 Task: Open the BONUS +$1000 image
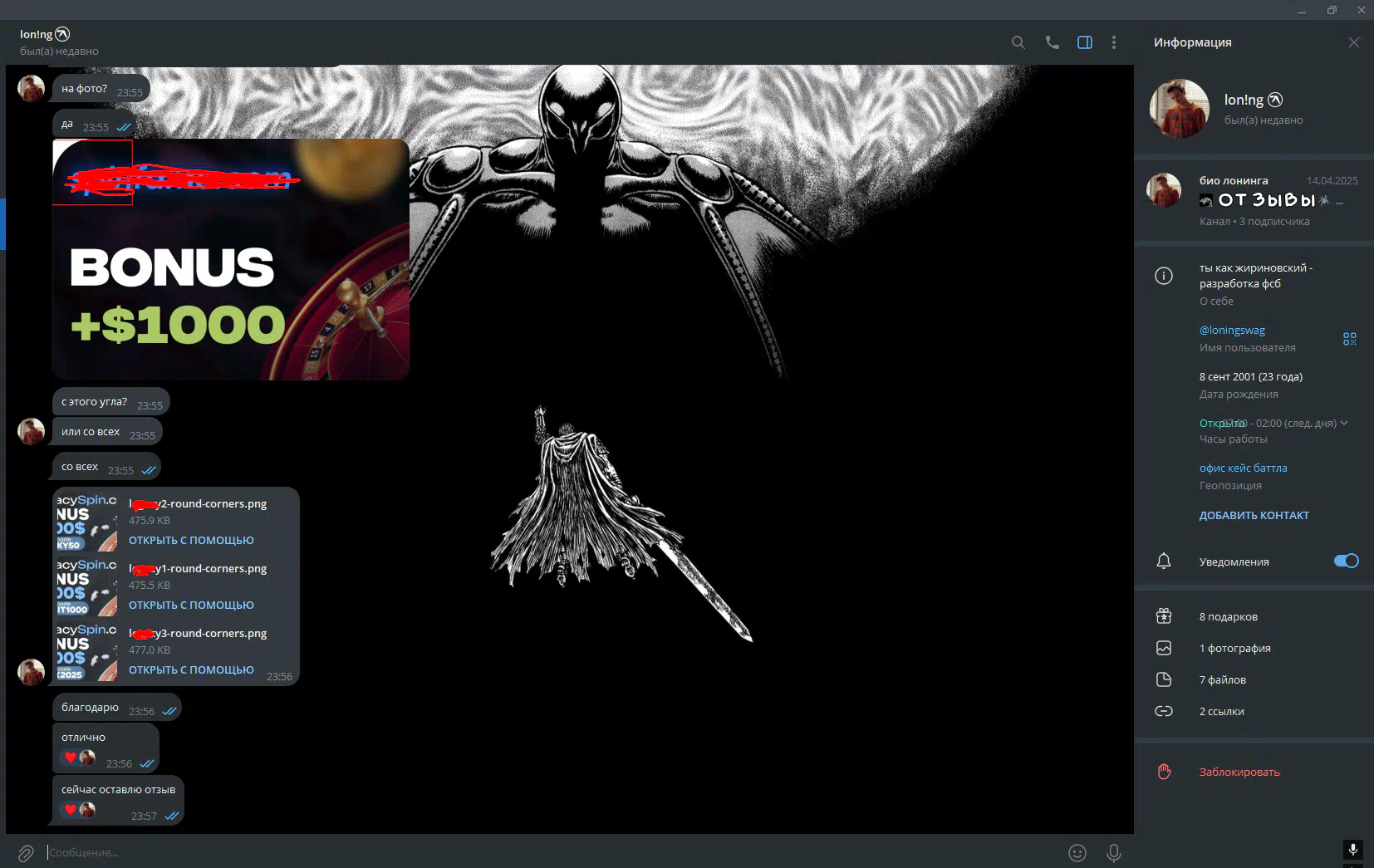(x=231, y=259)
